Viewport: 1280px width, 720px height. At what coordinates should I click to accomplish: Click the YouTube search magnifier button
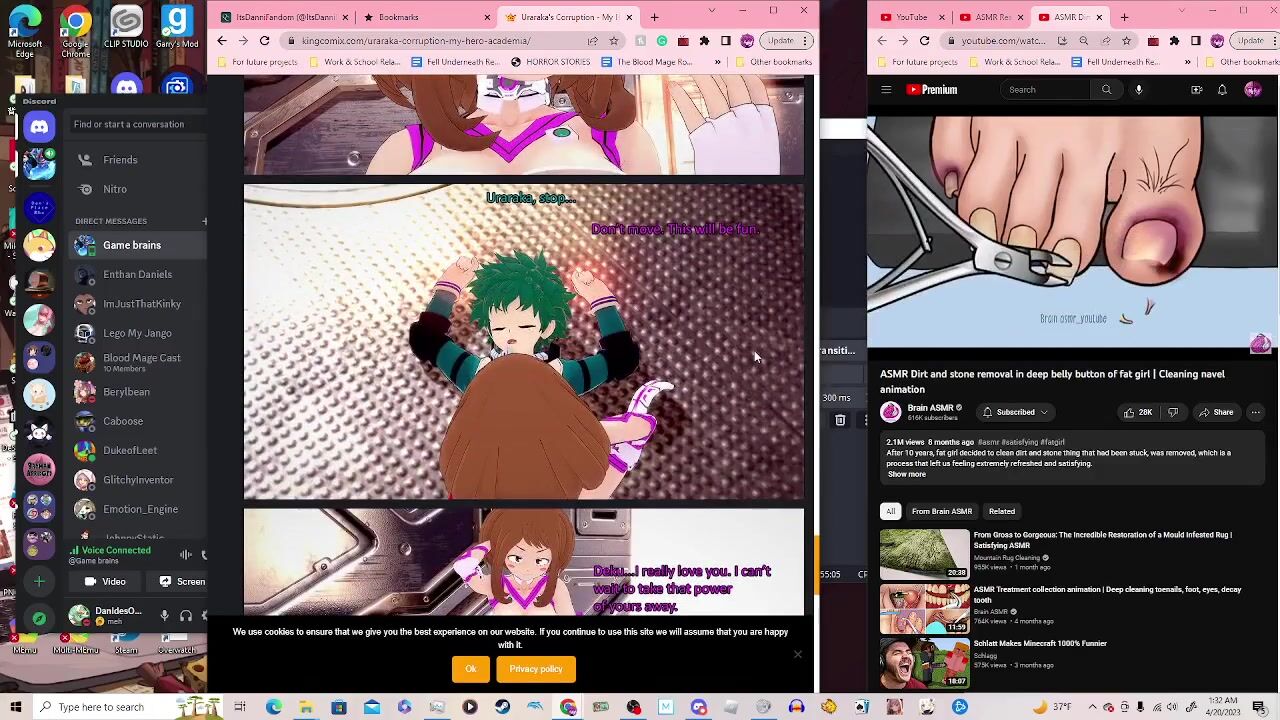tap(1106, 90)
